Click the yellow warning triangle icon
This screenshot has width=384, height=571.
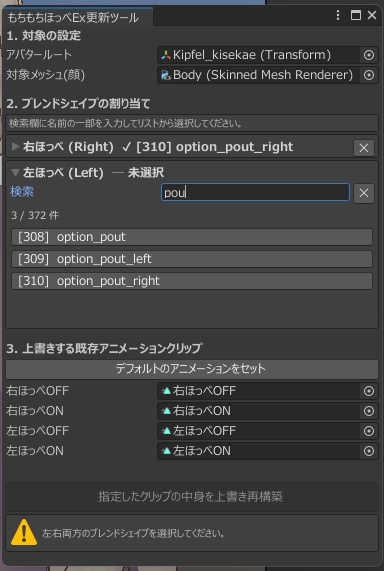[24, 532]
